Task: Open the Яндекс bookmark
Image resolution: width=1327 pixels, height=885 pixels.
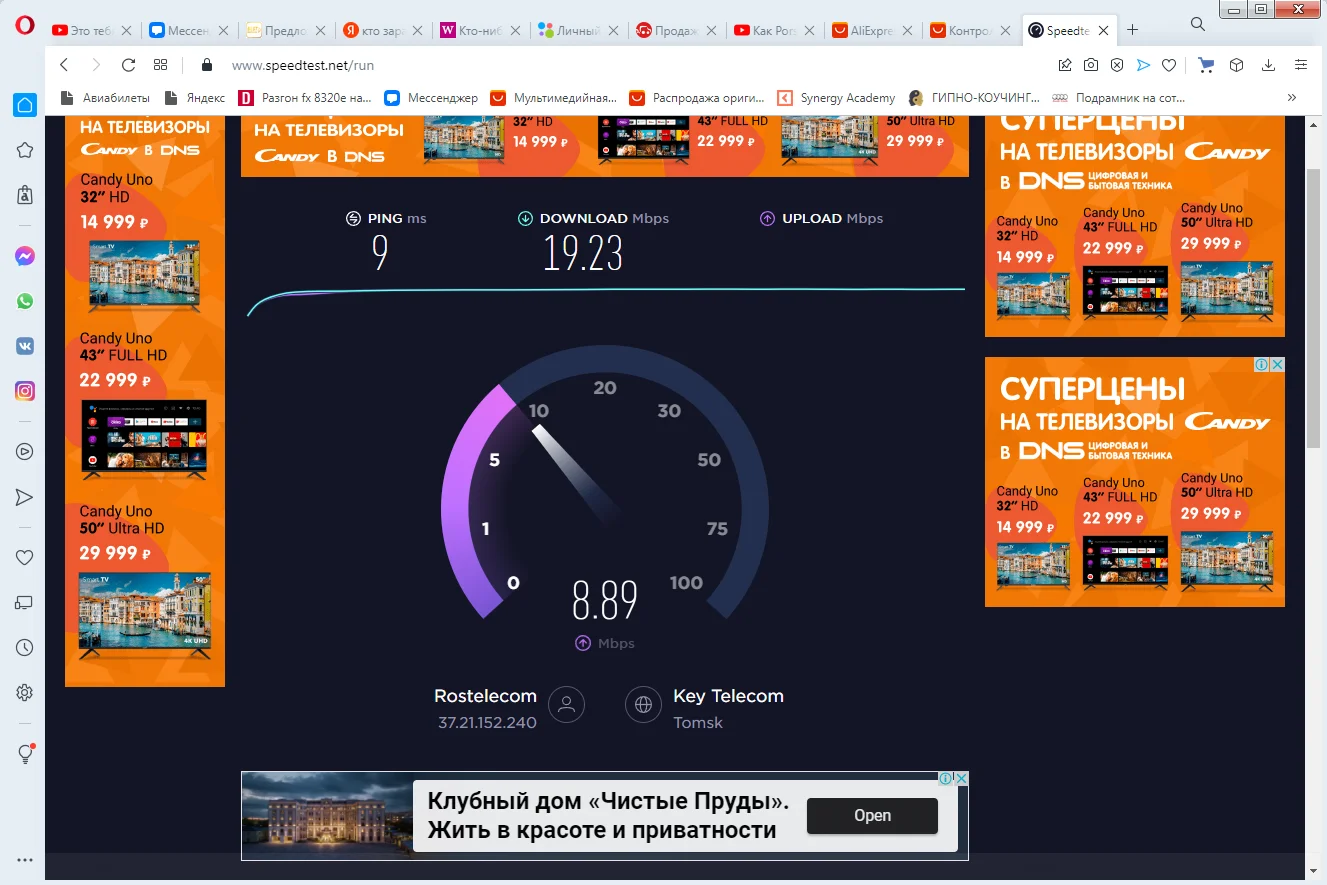Action: (x=194, y=98)
